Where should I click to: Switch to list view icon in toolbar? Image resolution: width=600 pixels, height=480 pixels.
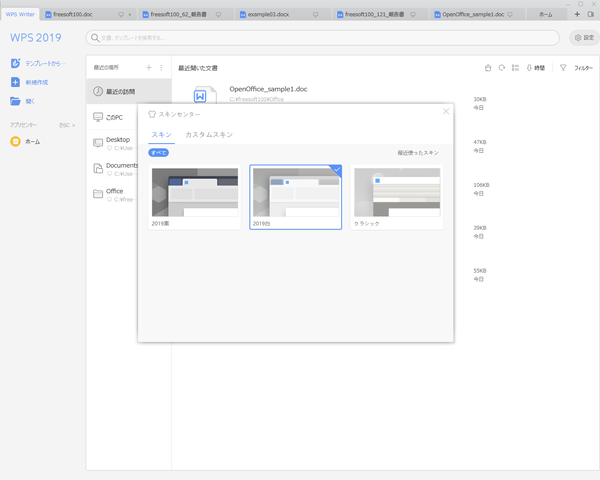pos(515,68)
